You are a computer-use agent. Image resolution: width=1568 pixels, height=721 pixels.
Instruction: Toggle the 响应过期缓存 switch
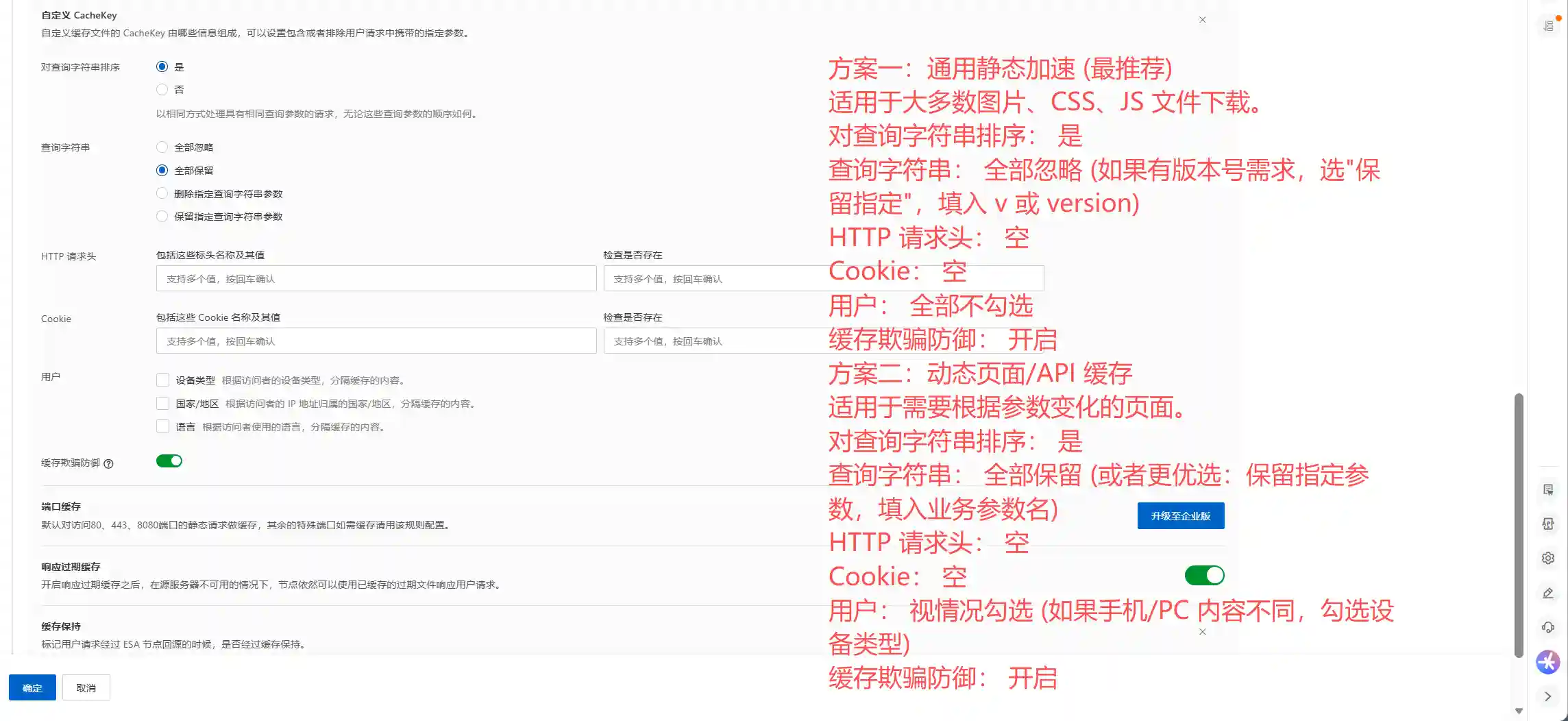[1204, 576]
